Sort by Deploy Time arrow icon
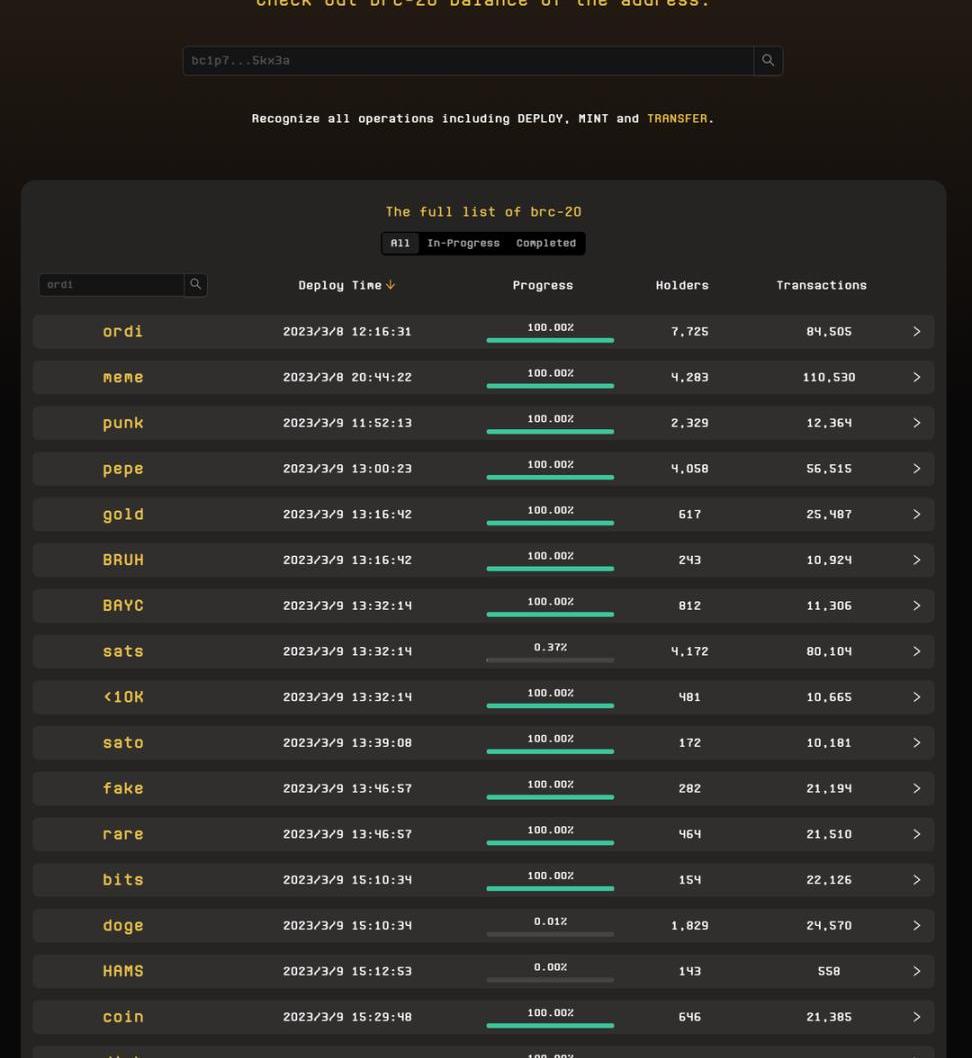The image size is (972, 1058). [x=390, y=286]
